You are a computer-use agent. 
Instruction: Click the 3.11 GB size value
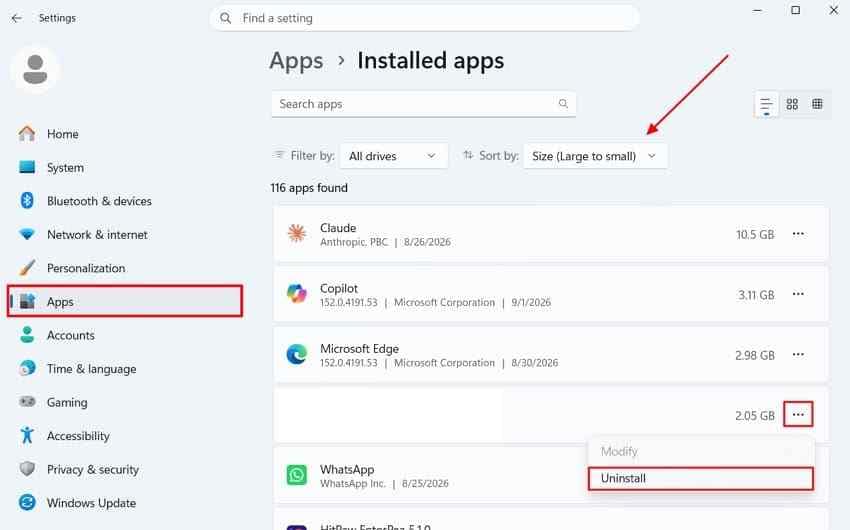[756, 295]
